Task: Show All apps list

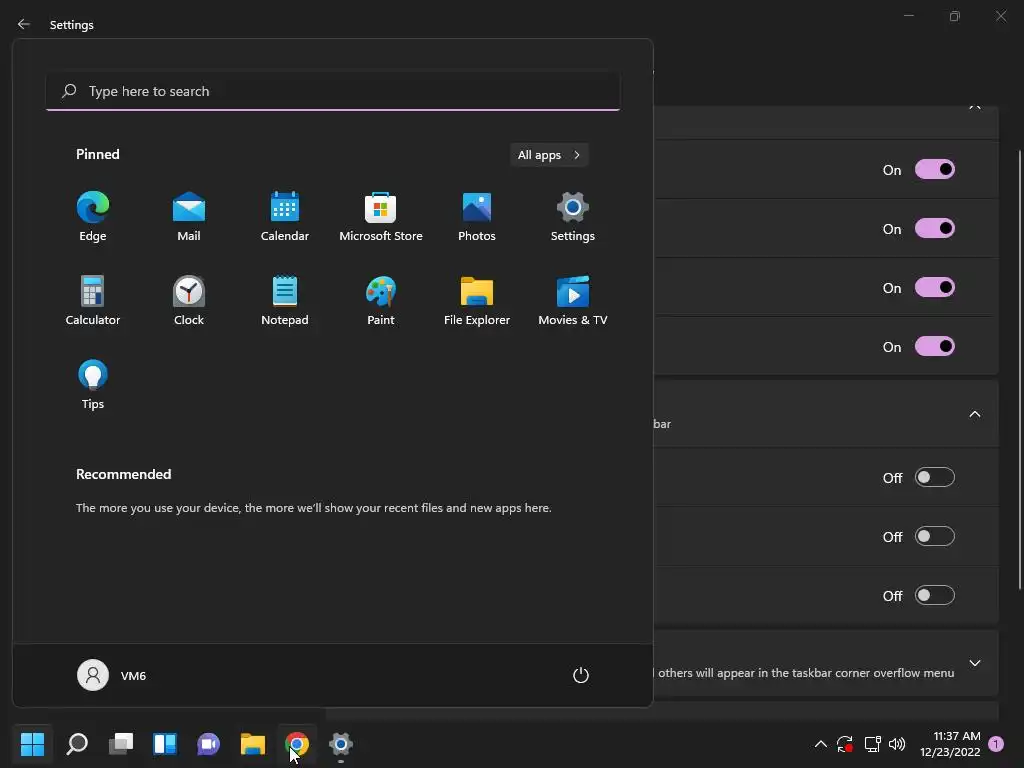Action: point(549,155)
